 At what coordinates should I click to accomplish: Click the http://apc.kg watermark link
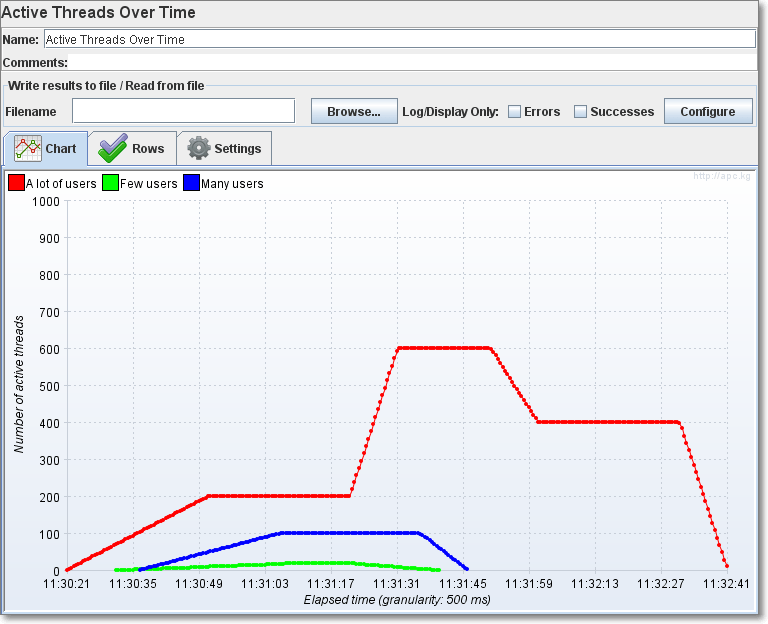pos(721,176)
